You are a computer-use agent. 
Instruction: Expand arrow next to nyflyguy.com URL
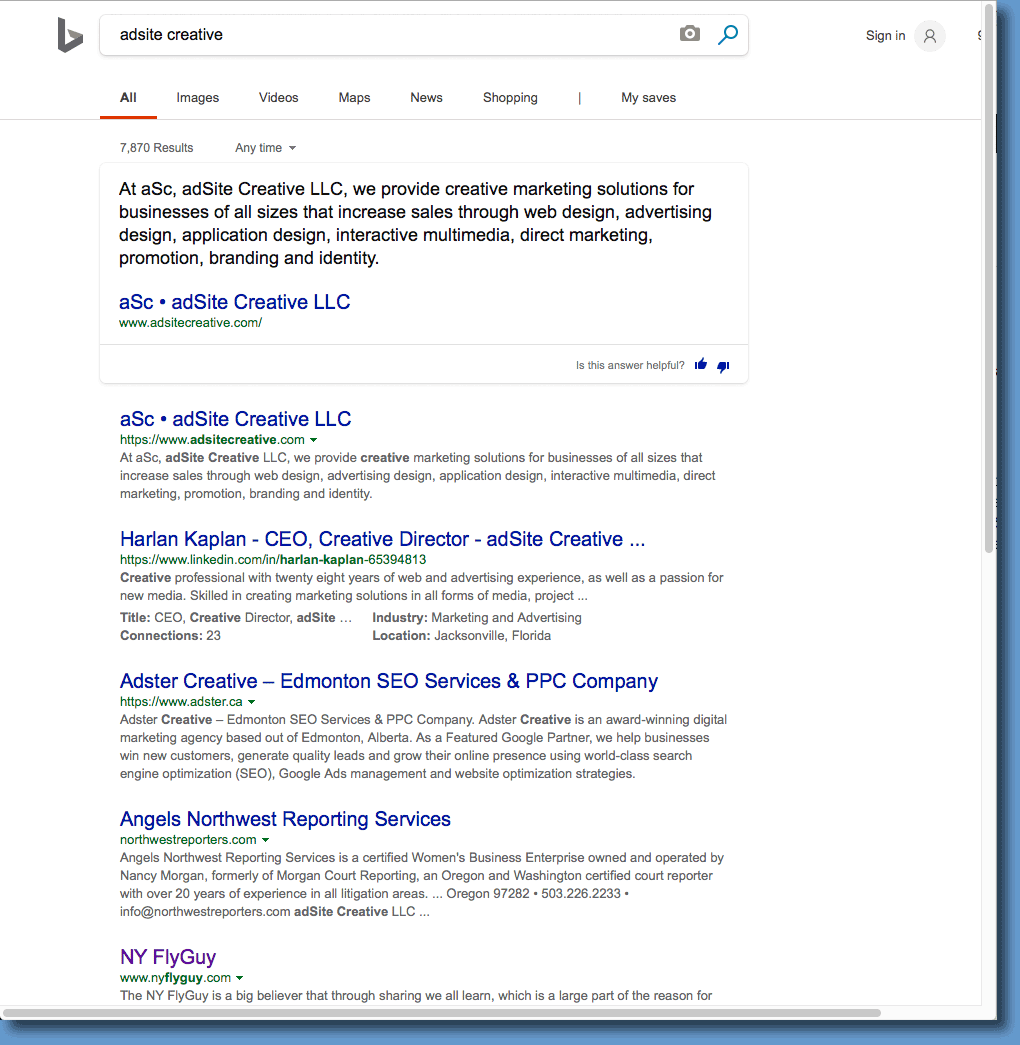[x=239, y=978]
